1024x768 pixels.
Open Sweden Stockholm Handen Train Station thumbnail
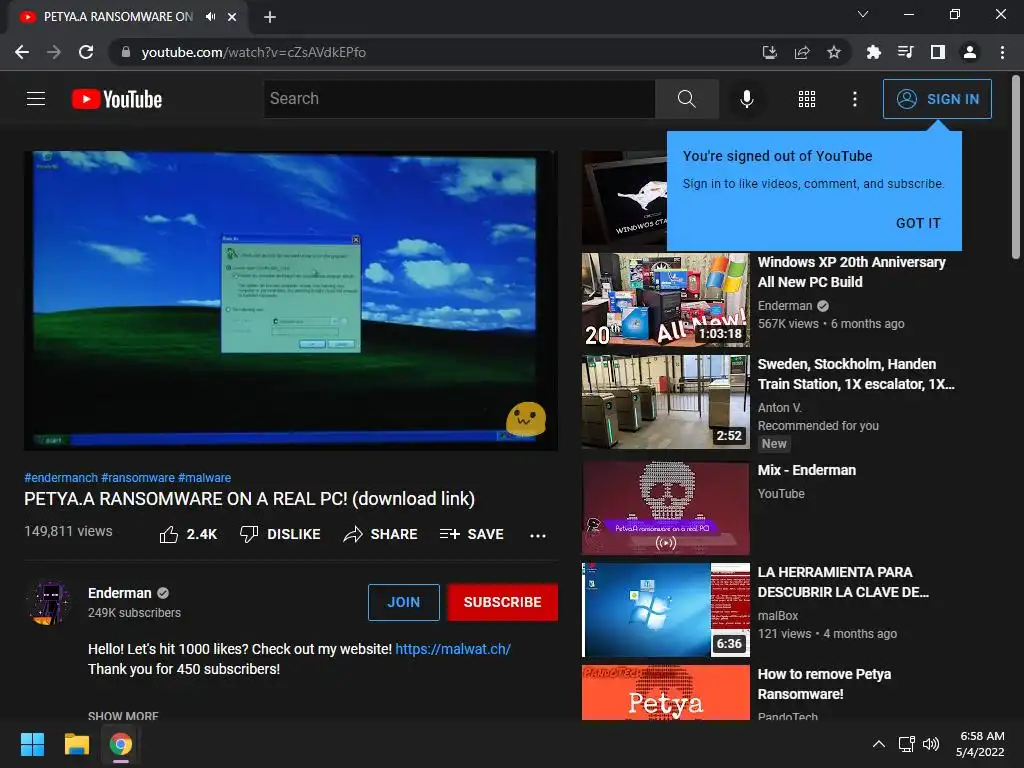pyautogui.click(x=665, y=402)
